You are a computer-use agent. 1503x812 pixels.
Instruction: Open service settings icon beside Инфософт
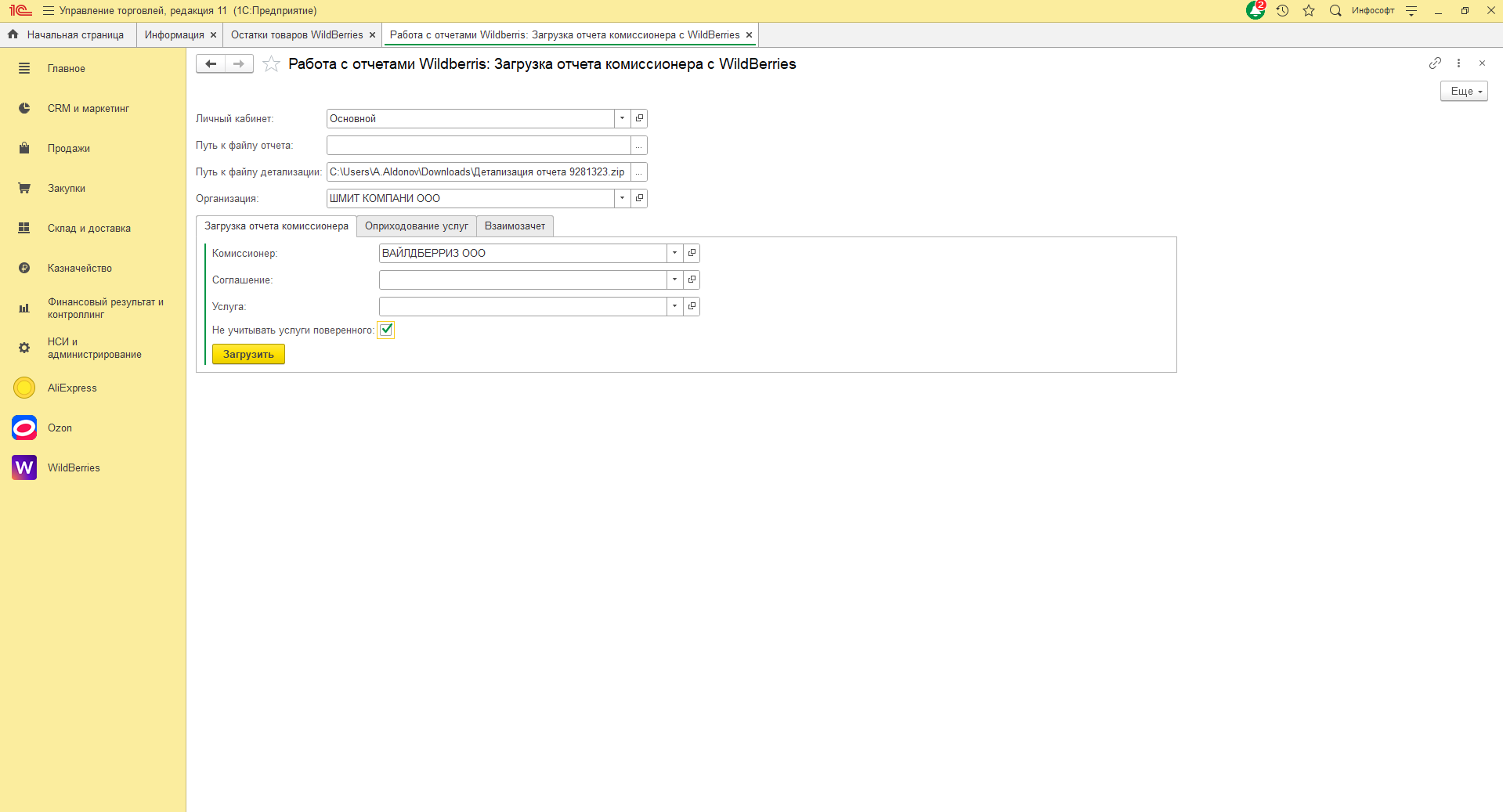[1411, 11]
